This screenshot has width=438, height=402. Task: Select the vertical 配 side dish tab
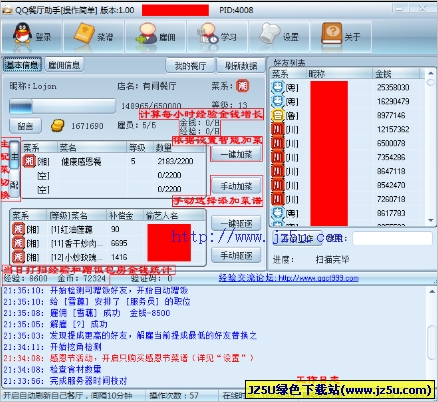(14, 184)
